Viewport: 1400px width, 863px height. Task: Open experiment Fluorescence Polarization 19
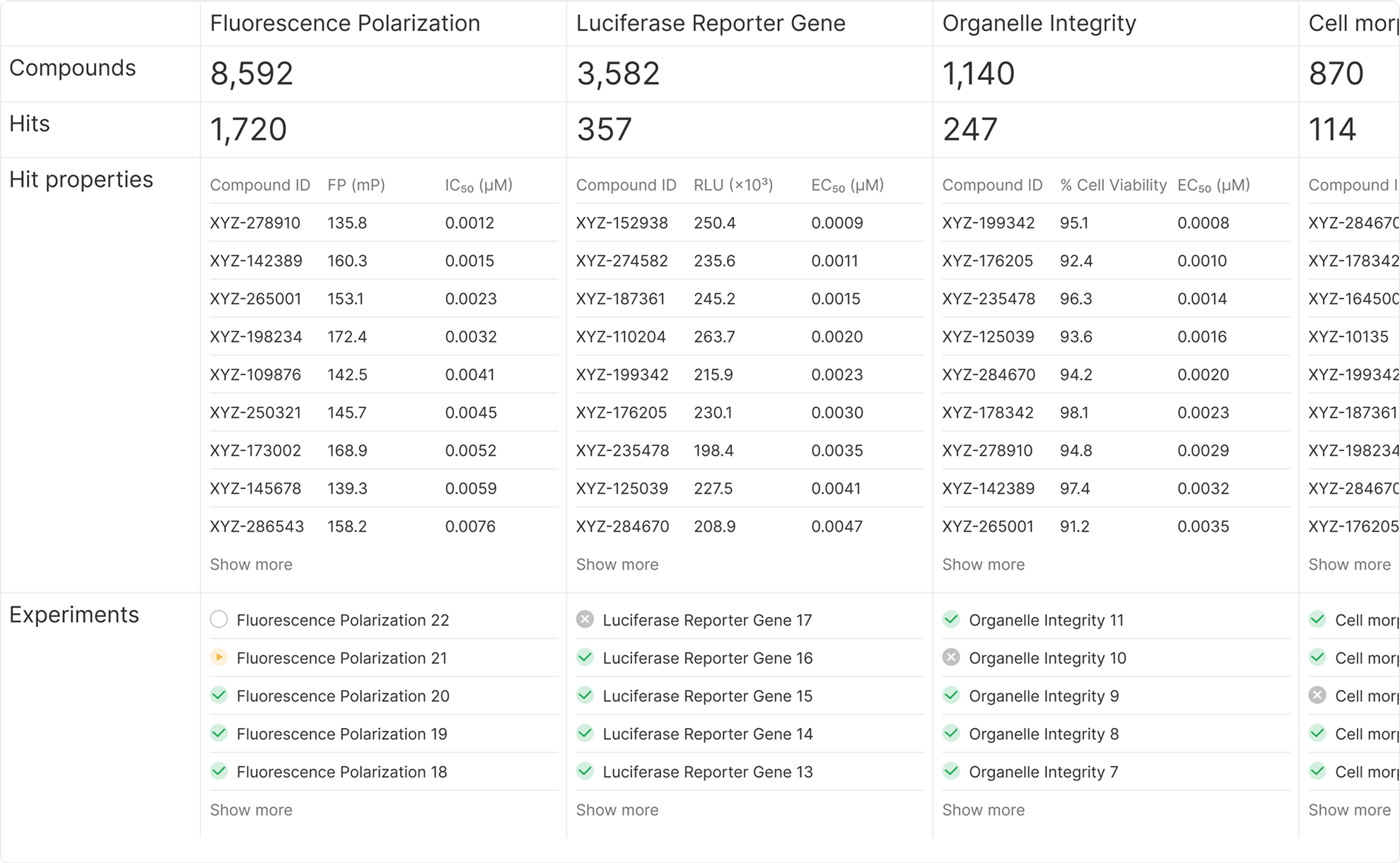pyautogui.click(x=342, y=734)
